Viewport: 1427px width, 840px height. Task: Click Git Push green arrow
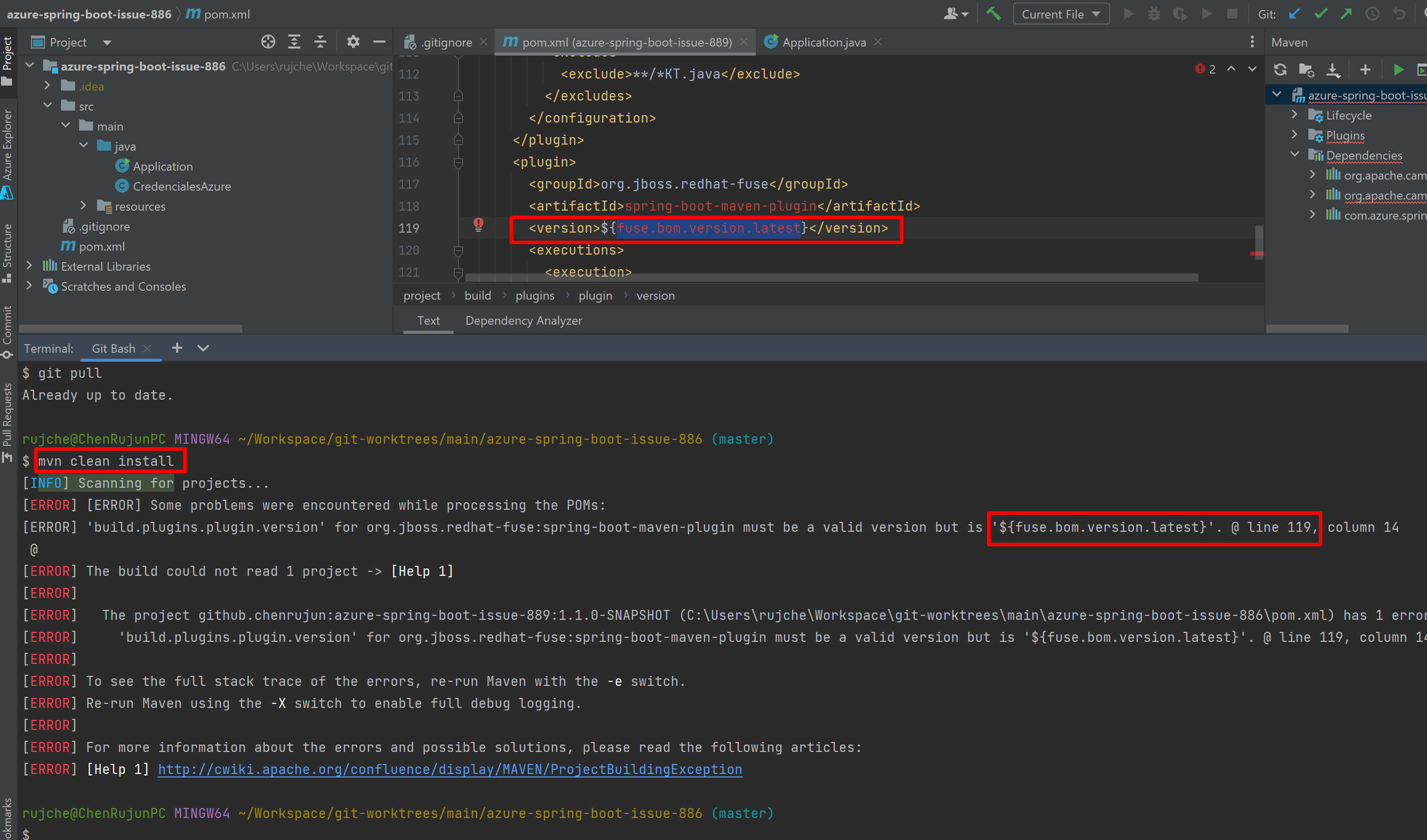click(1346, 14)
